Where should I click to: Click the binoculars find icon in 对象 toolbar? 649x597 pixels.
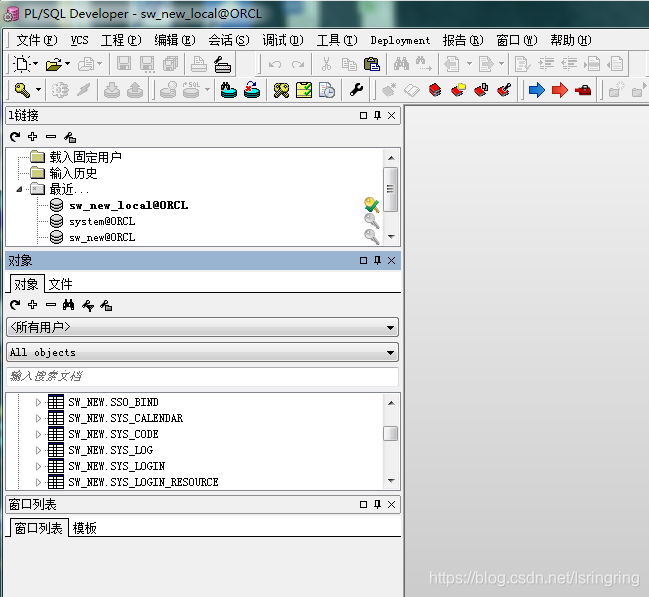[68, 305]
